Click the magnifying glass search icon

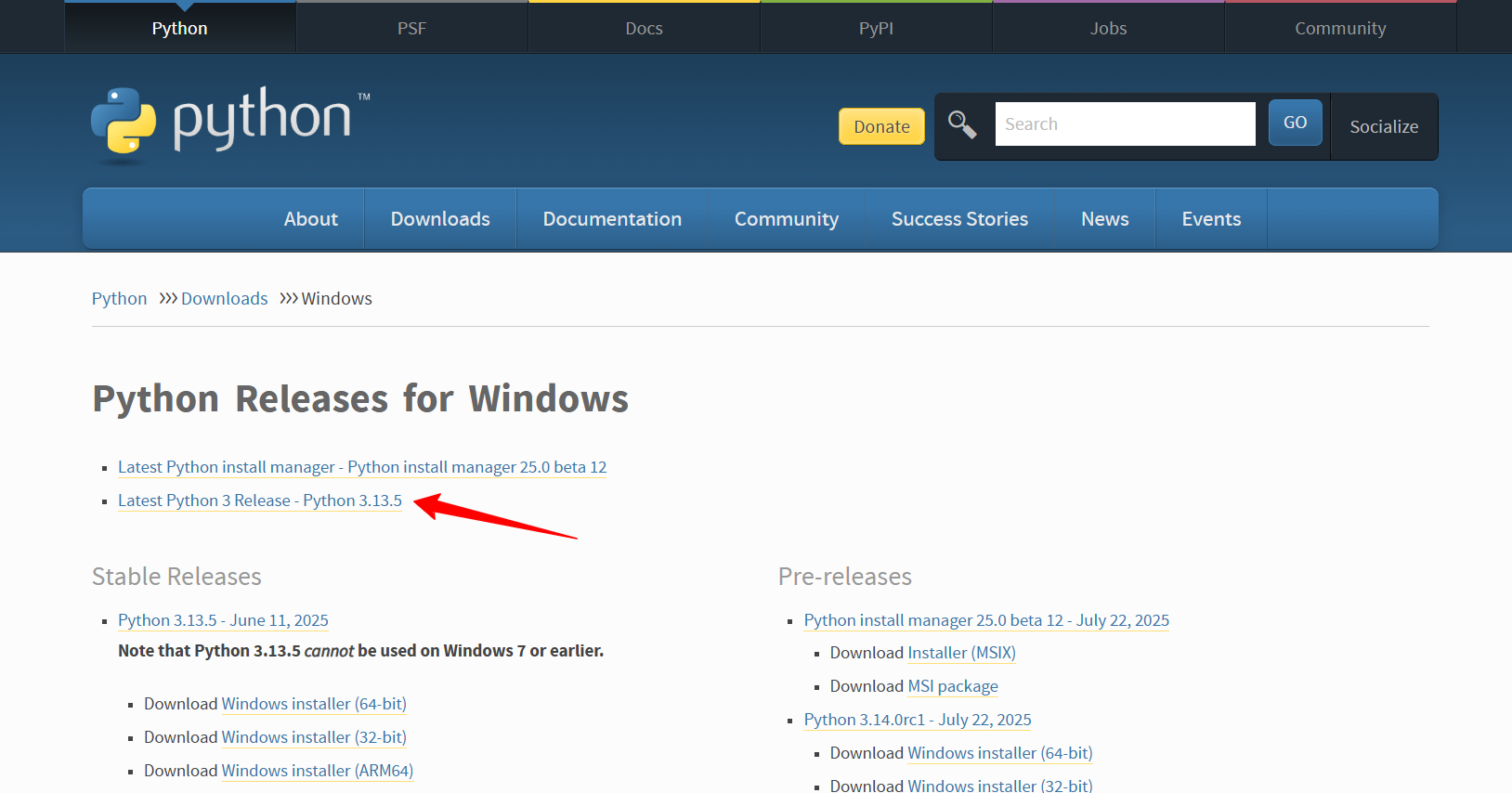[962, 124]
